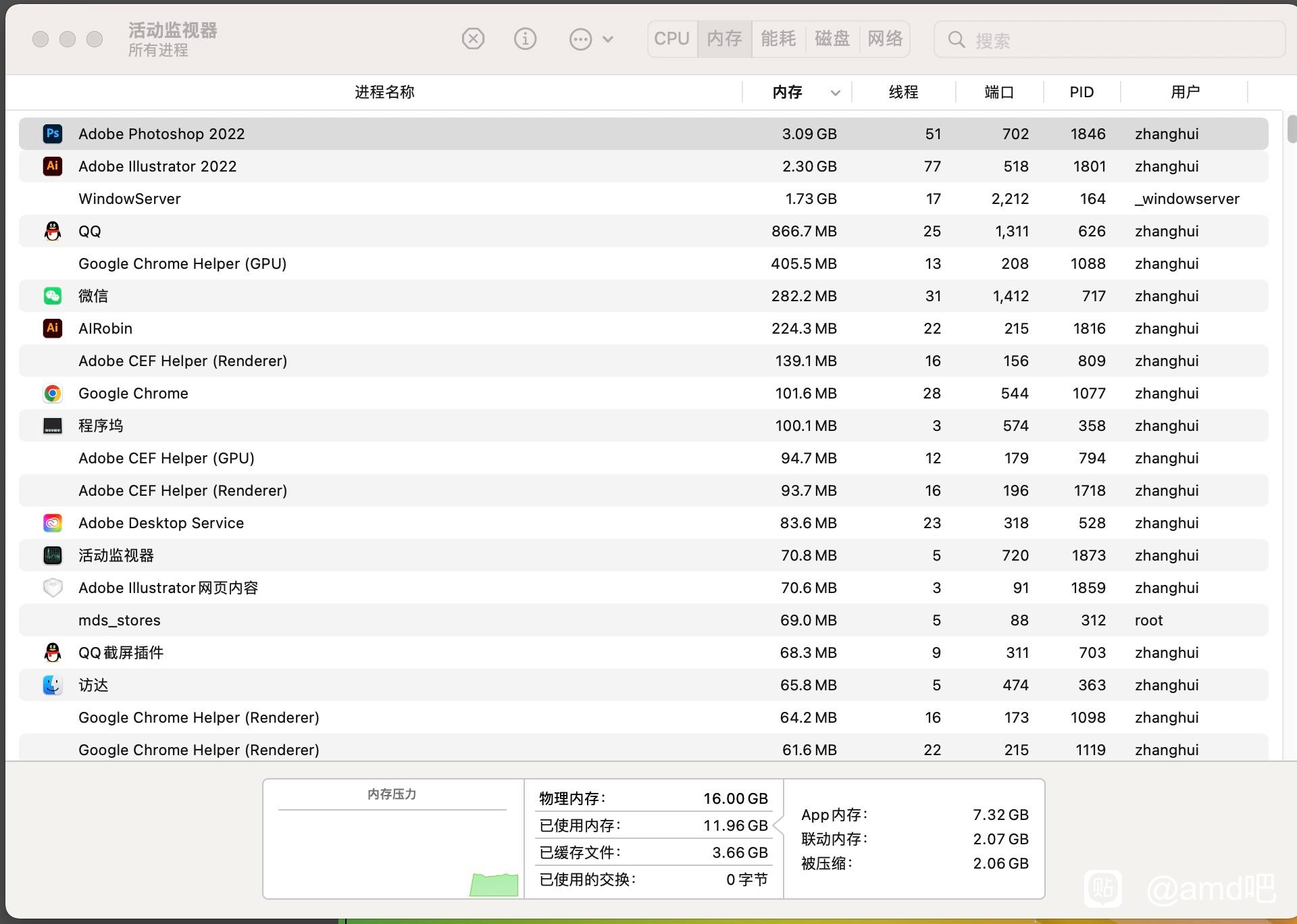Click the 所有进程 subtitle text
The image size is (1297, 924).
158,50
